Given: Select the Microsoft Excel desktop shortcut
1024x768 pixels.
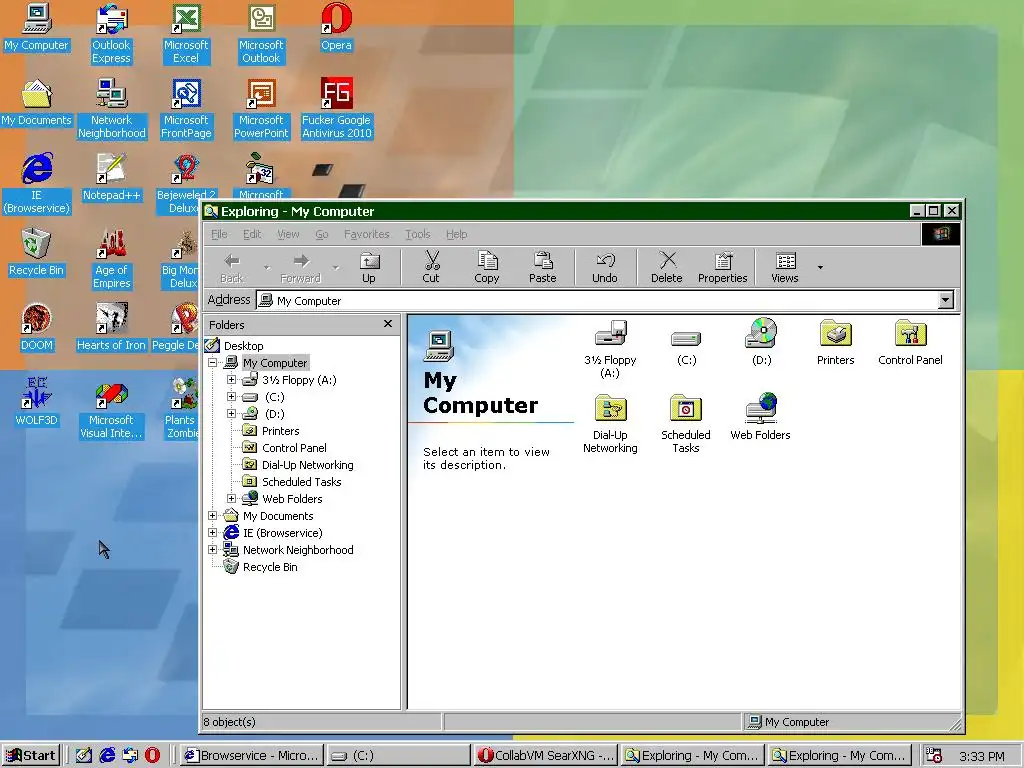Looking at the screenshot, I should click(186, 18).
